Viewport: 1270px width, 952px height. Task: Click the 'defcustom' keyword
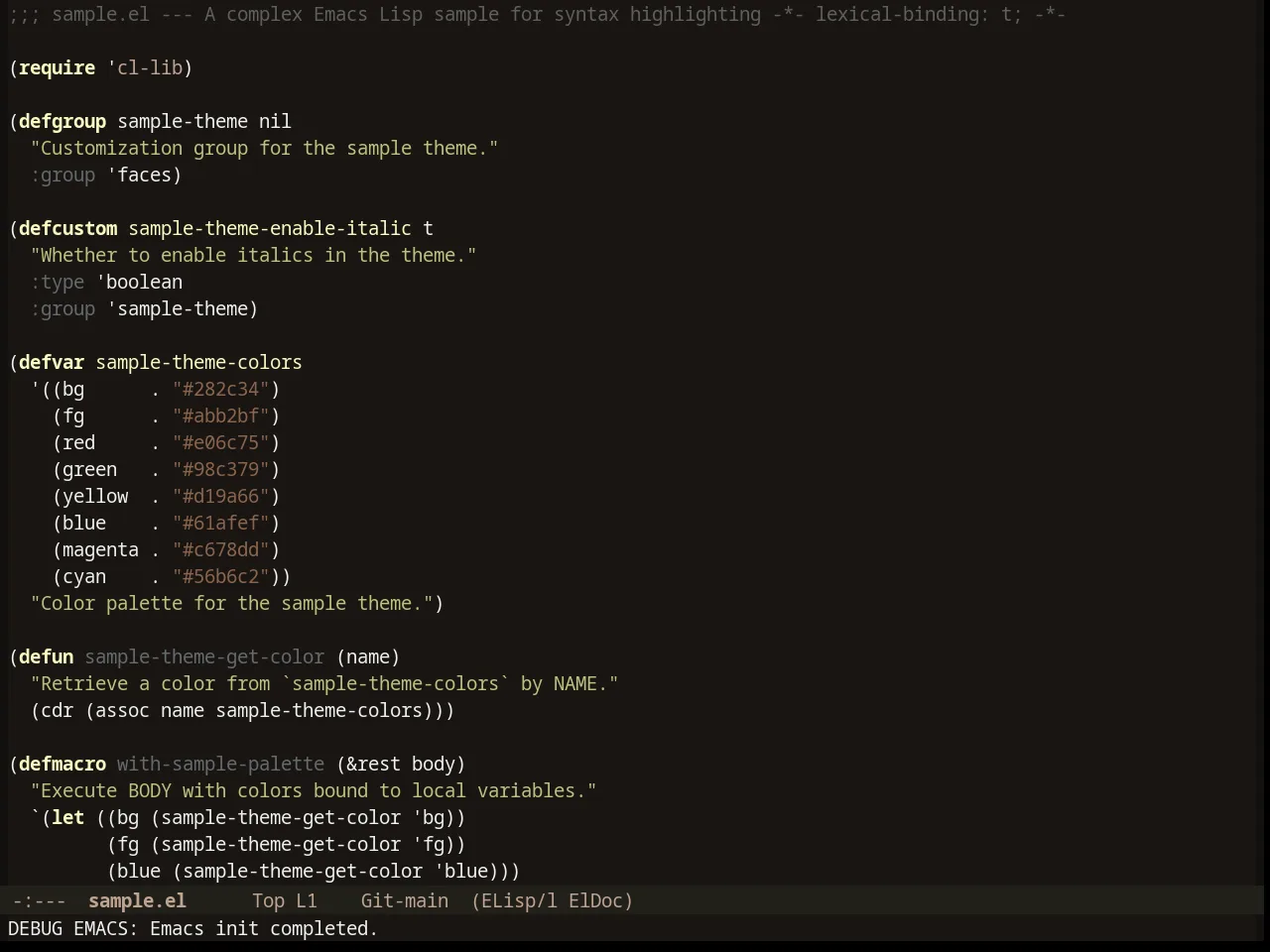click(68, 229)
